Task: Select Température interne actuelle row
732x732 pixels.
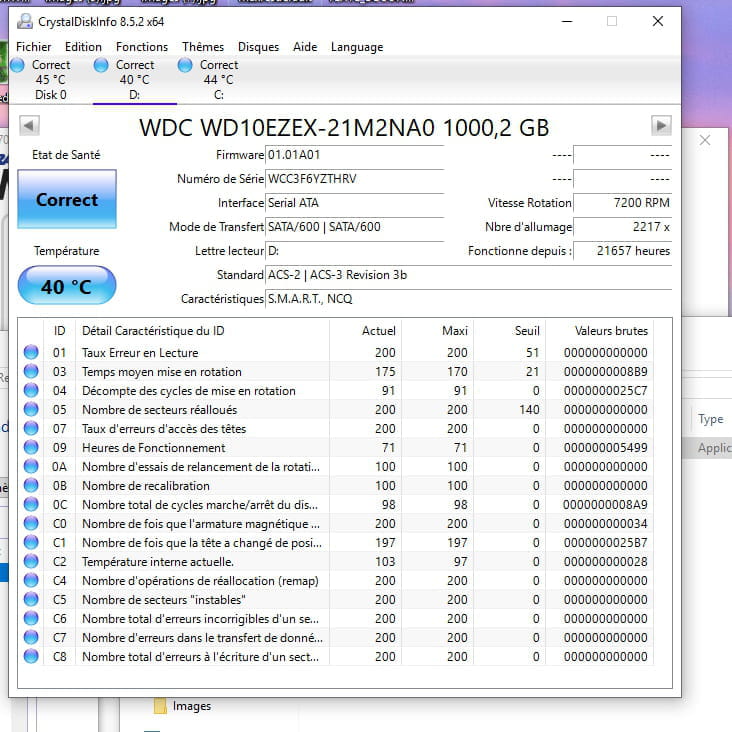Action: [336, 562]
